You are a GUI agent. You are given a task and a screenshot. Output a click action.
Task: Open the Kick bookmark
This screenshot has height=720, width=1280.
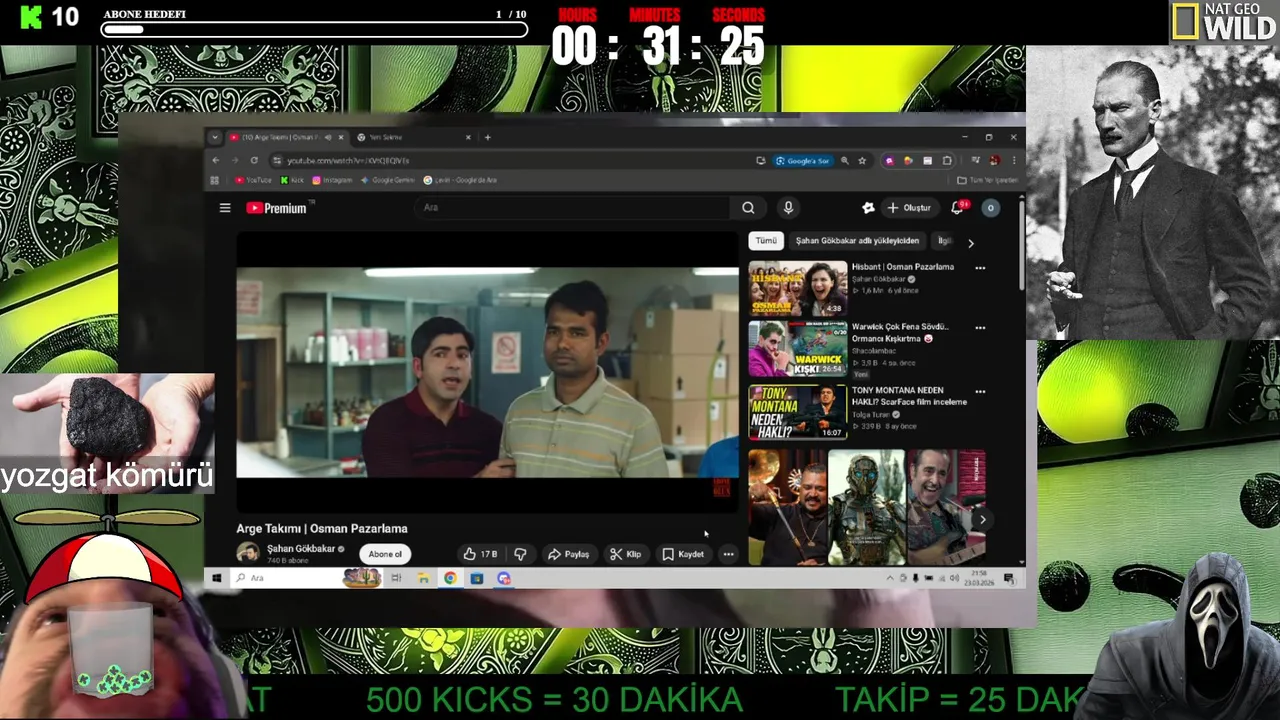292,180
